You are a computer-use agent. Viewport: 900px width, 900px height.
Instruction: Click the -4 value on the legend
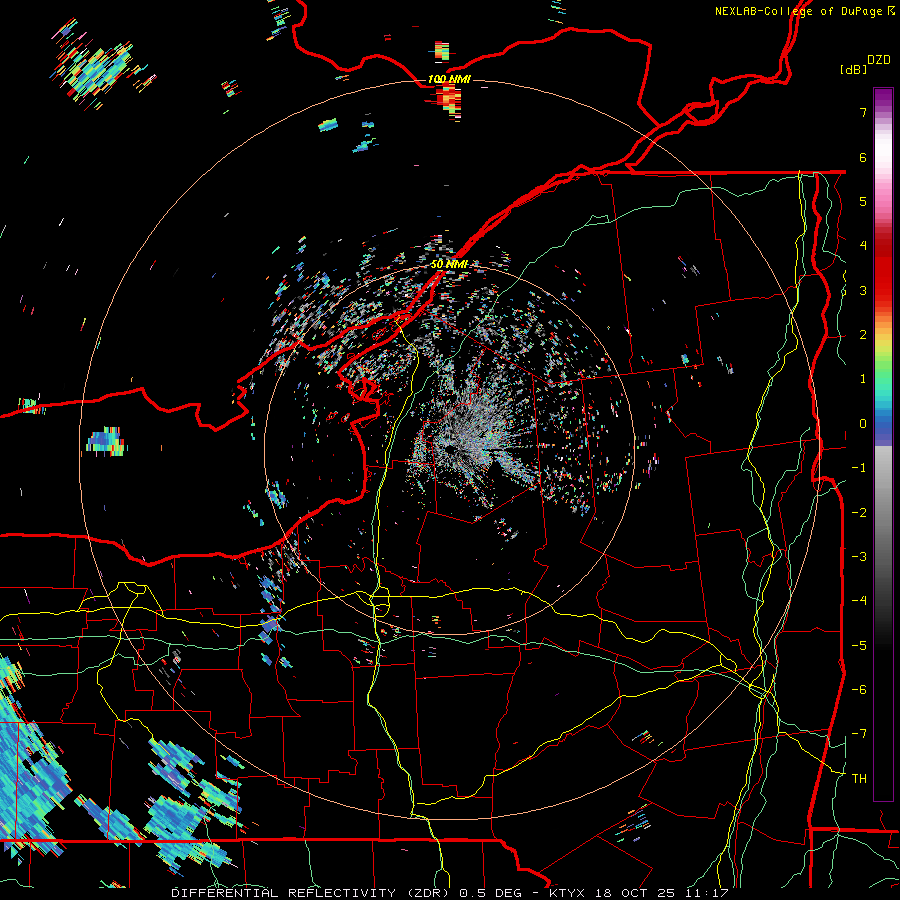coord(859,601)
